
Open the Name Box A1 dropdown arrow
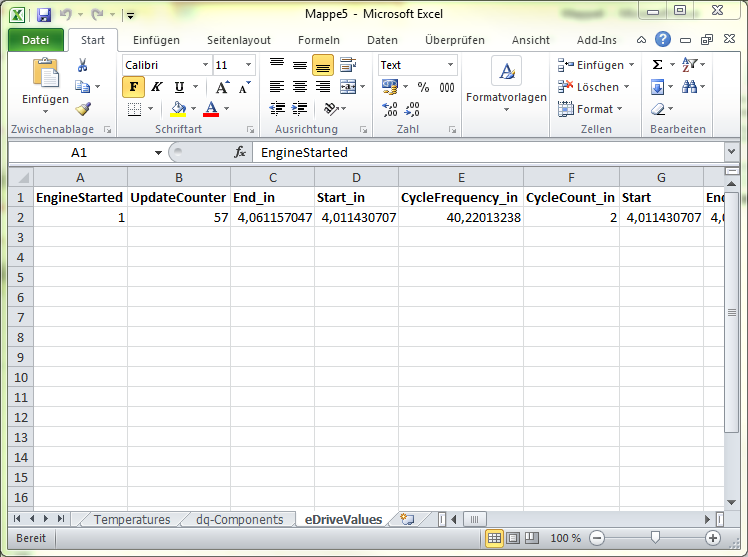[158, 153]
